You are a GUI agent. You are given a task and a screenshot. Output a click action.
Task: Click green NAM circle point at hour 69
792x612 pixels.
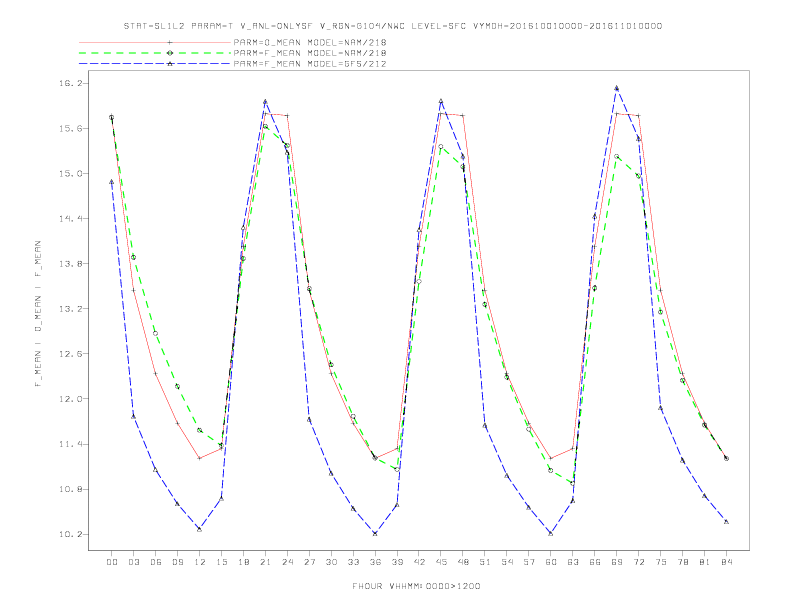coord(617,157)
